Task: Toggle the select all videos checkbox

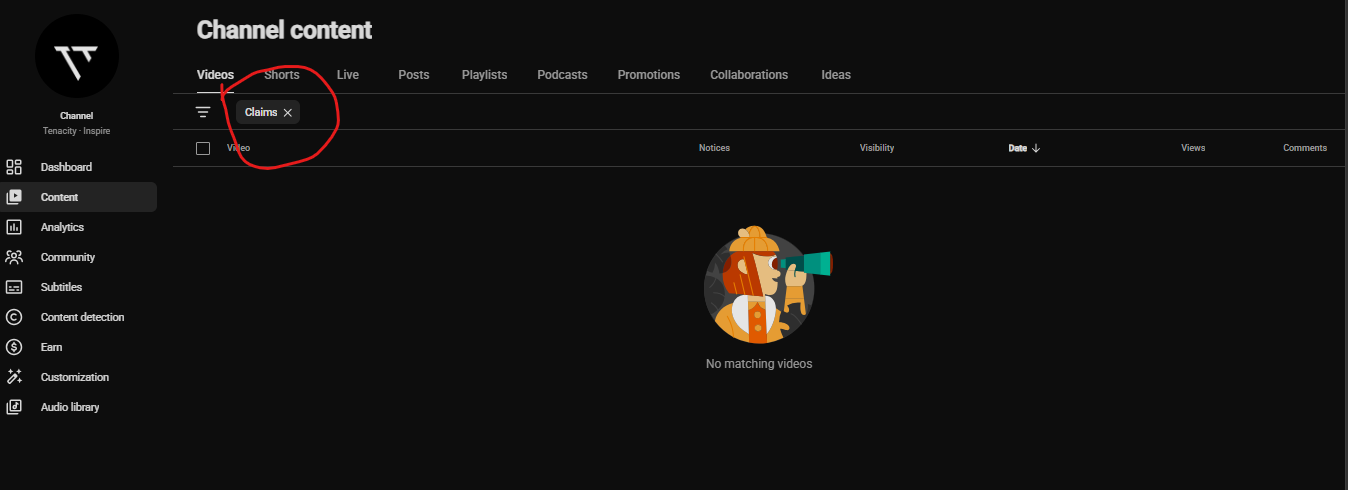Action: pos(203,148)
